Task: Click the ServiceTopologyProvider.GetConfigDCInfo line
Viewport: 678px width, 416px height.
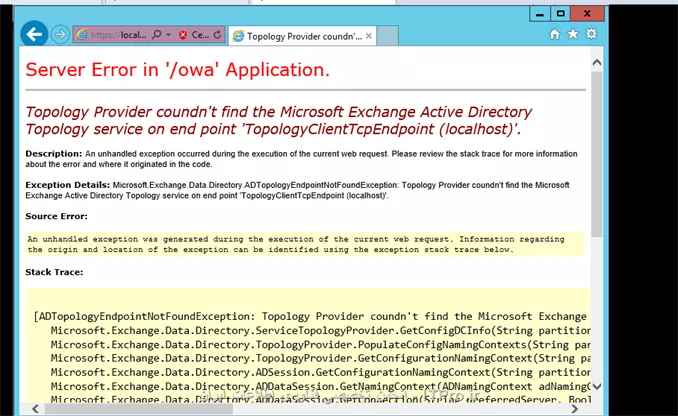Action: (320, 331)
